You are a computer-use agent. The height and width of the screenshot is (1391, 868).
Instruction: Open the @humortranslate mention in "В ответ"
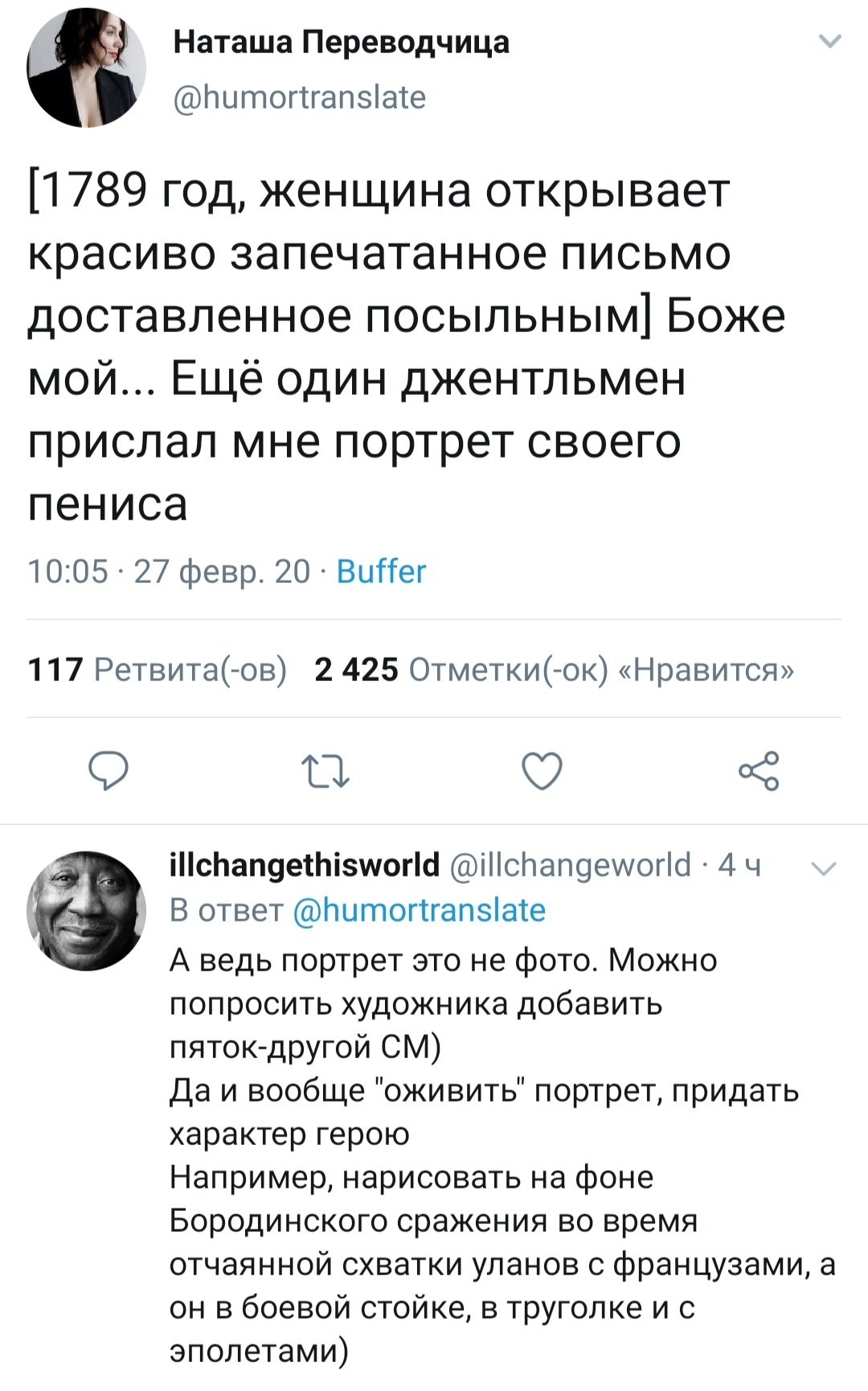tap(419, 910)
